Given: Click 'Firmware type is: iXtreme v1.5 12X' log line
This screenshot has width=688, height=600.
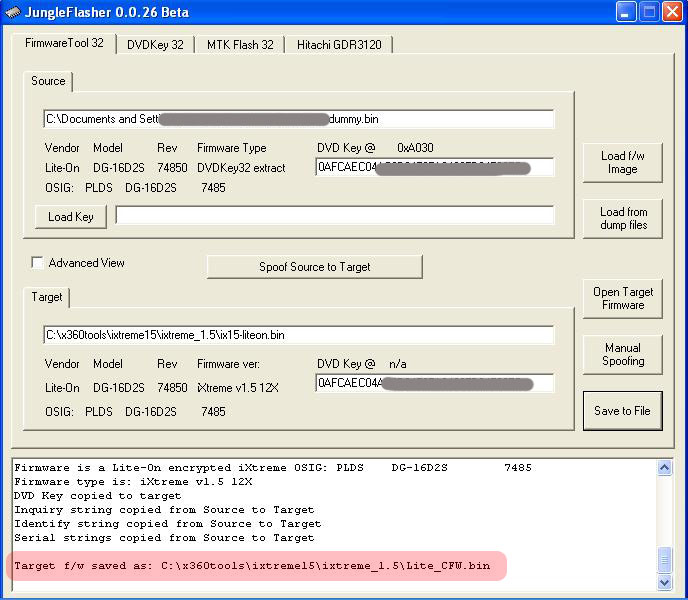Looking at the screenshot, I should (133, 482).
